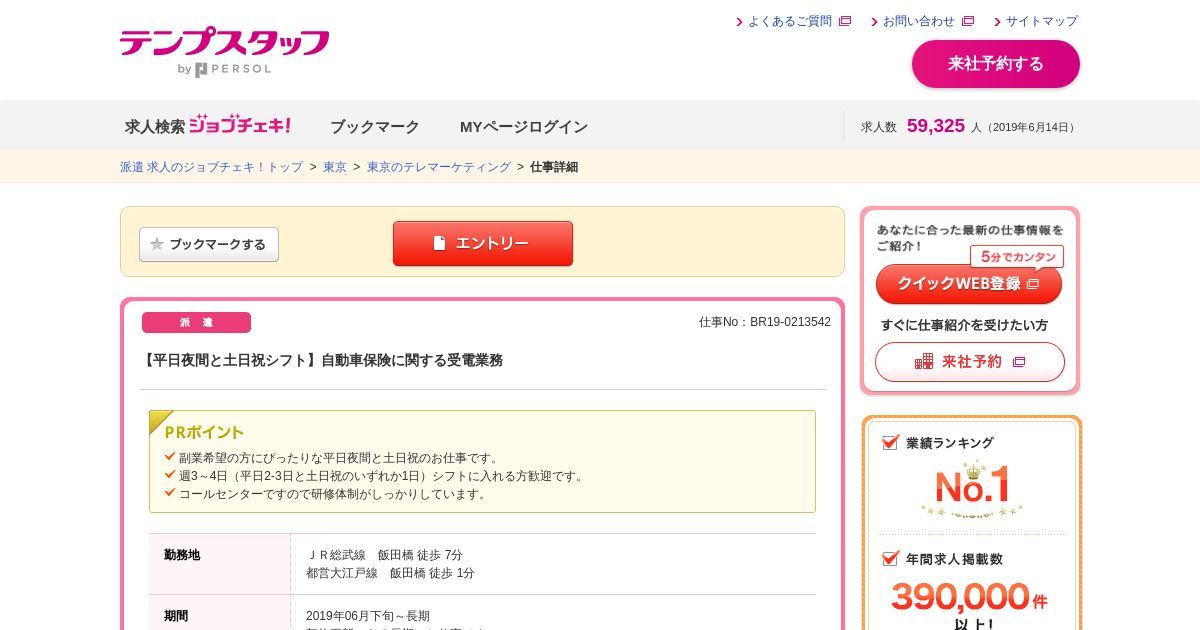The image size is (1200, 630).
Task: Open the よくあるご質問 link
Action: 789,21
